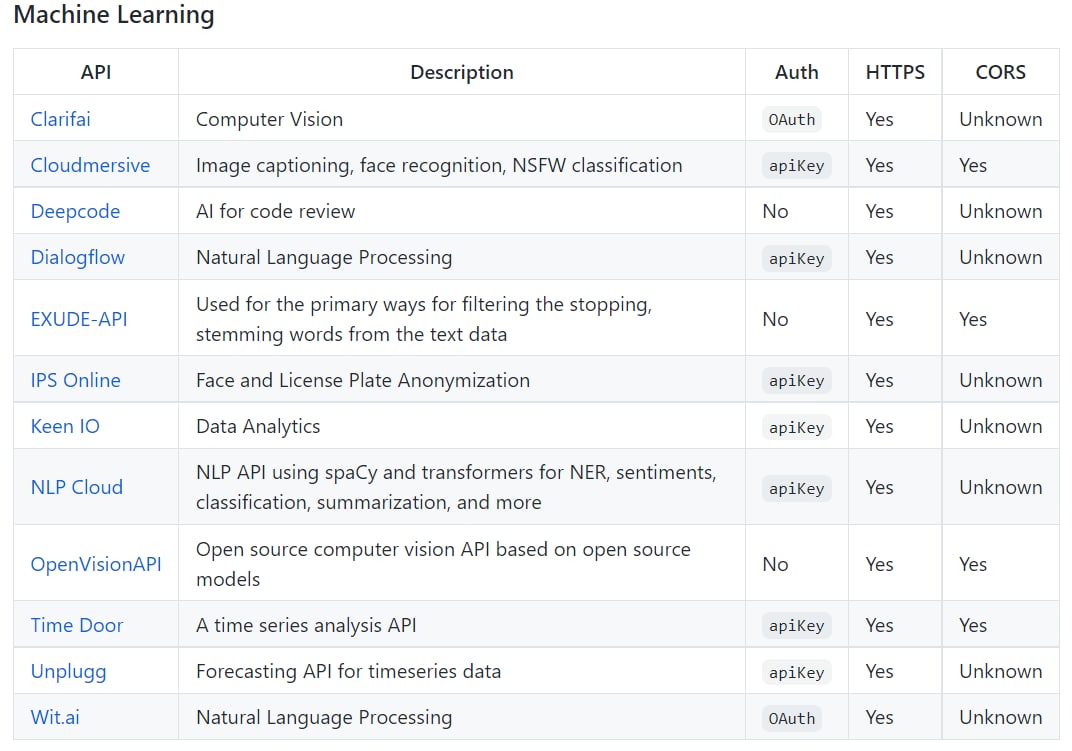Click the apiKey badge in Keen IO row
1072x751 pixels.
796,427
